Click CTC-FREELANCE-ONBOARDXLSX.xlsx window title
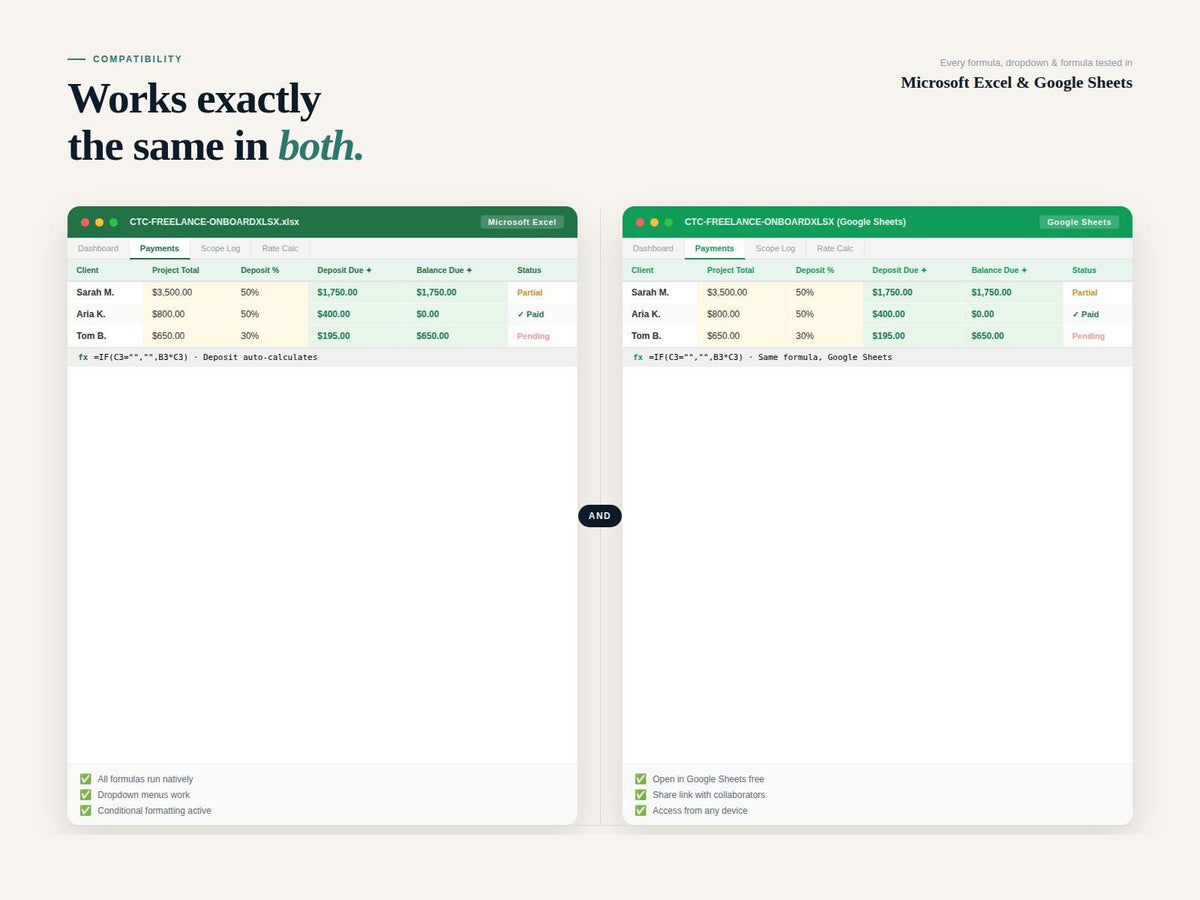This screenshot has height=900, width=1200. [214, 222]
